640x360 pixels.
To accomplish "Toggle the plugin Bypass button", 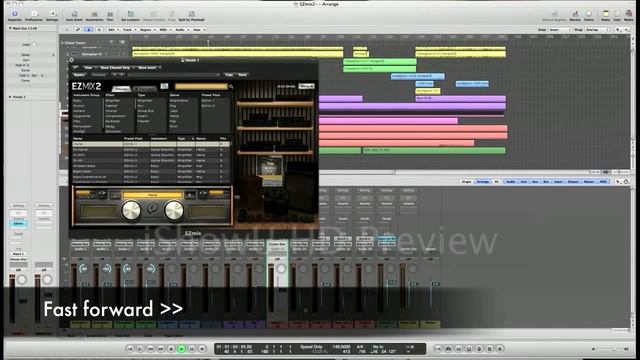I will [x=79, y=75].
